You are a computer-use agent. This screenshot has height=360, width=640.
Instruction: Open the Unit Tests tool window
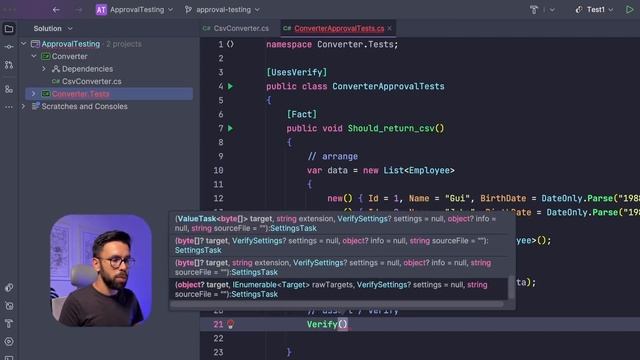pos(9,288)
